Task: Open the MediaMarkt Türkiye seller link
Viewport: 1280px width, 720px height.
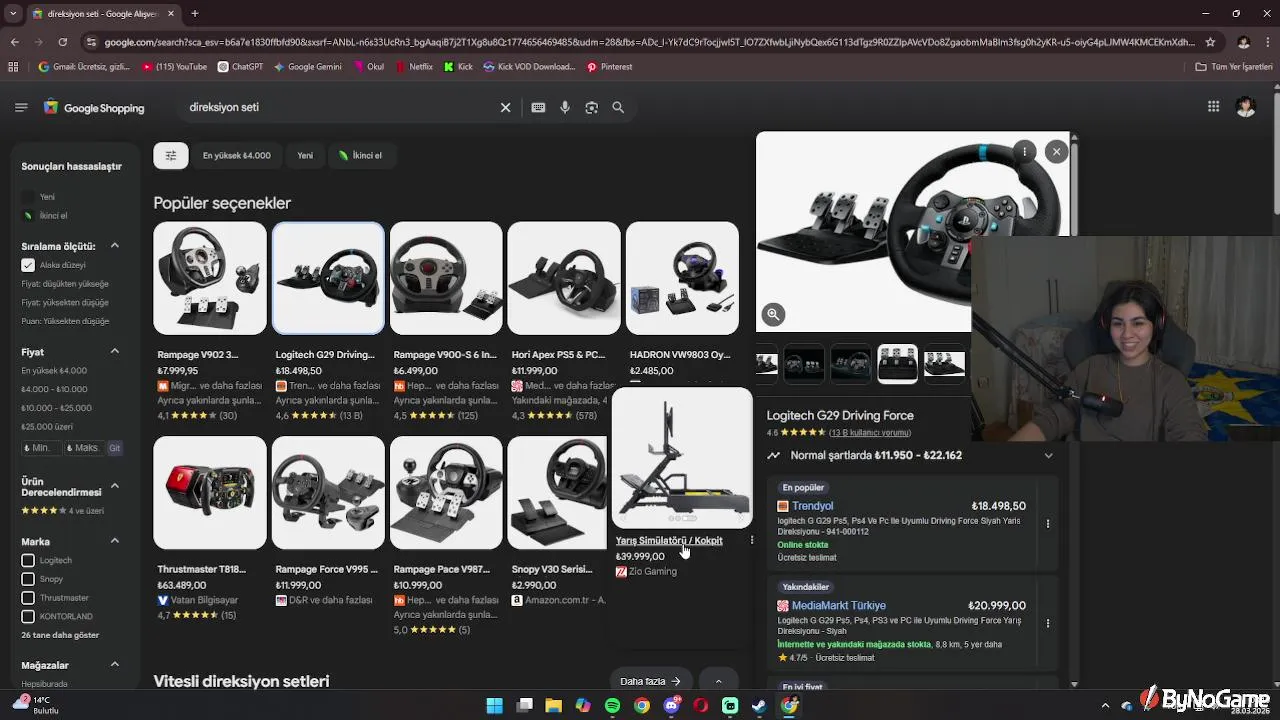Action: [838, 606]
